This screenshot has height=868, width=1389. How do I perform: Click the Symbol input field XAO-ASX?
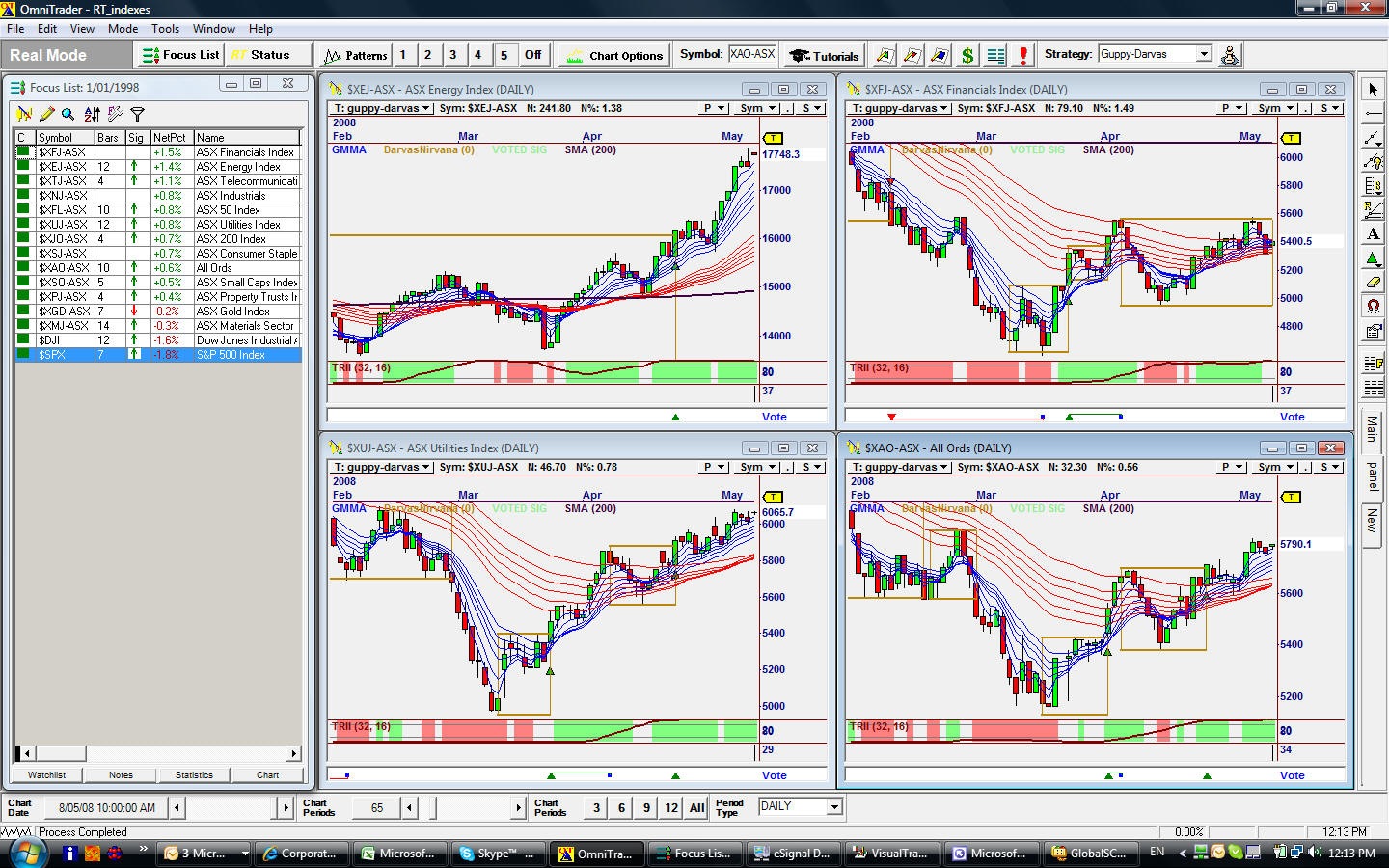click(x=752, y=54)
